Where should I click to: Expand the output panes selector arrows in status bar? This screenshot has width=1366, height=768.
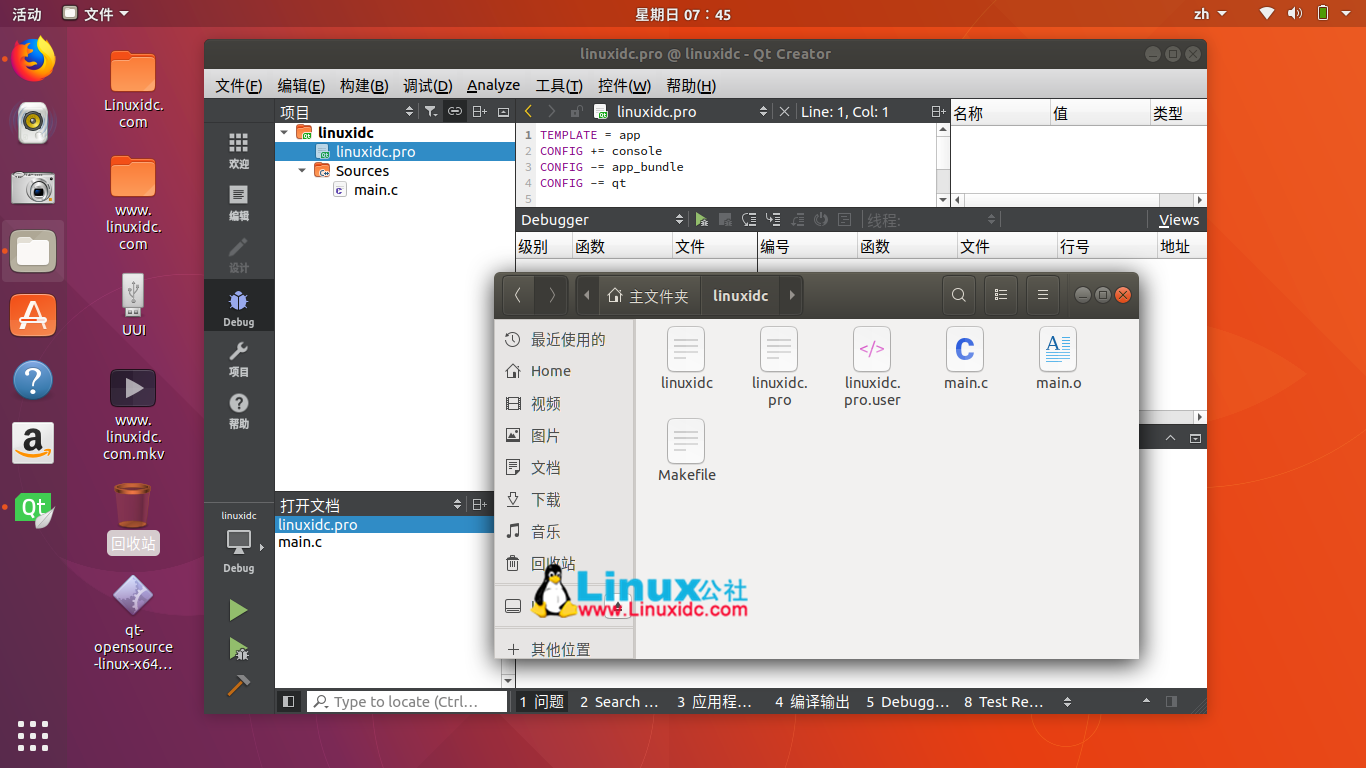(x=1067, y=702)
